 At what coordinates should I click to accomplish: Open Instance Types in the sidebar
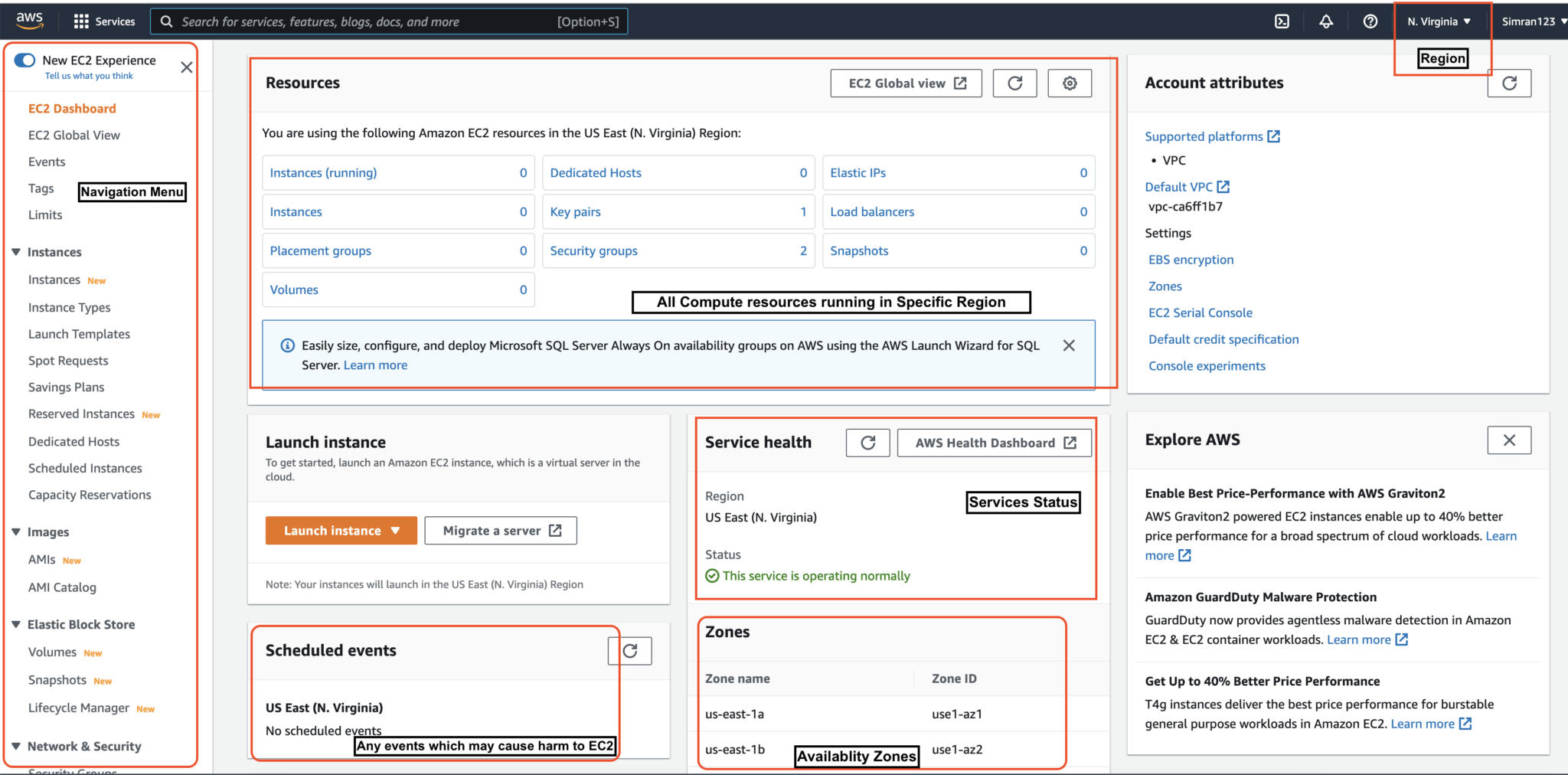(x=69, y=308)
